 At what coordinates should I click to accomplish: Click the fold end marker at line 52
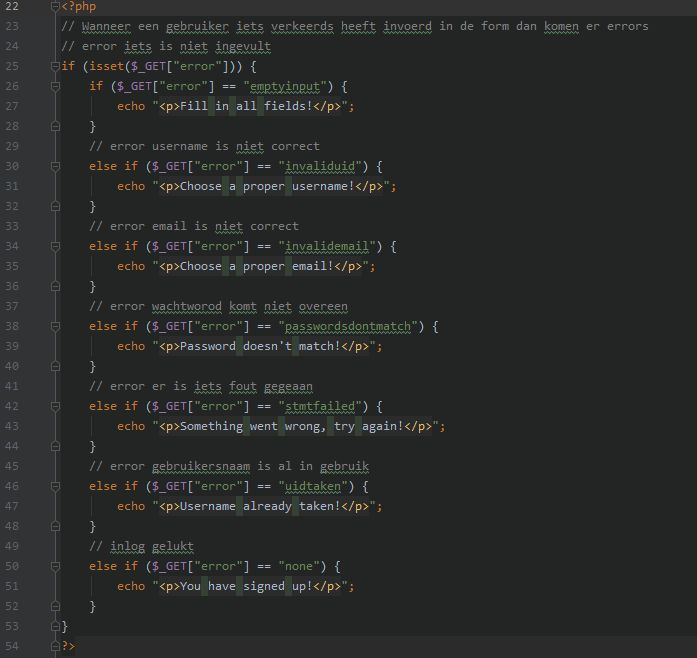55,606
